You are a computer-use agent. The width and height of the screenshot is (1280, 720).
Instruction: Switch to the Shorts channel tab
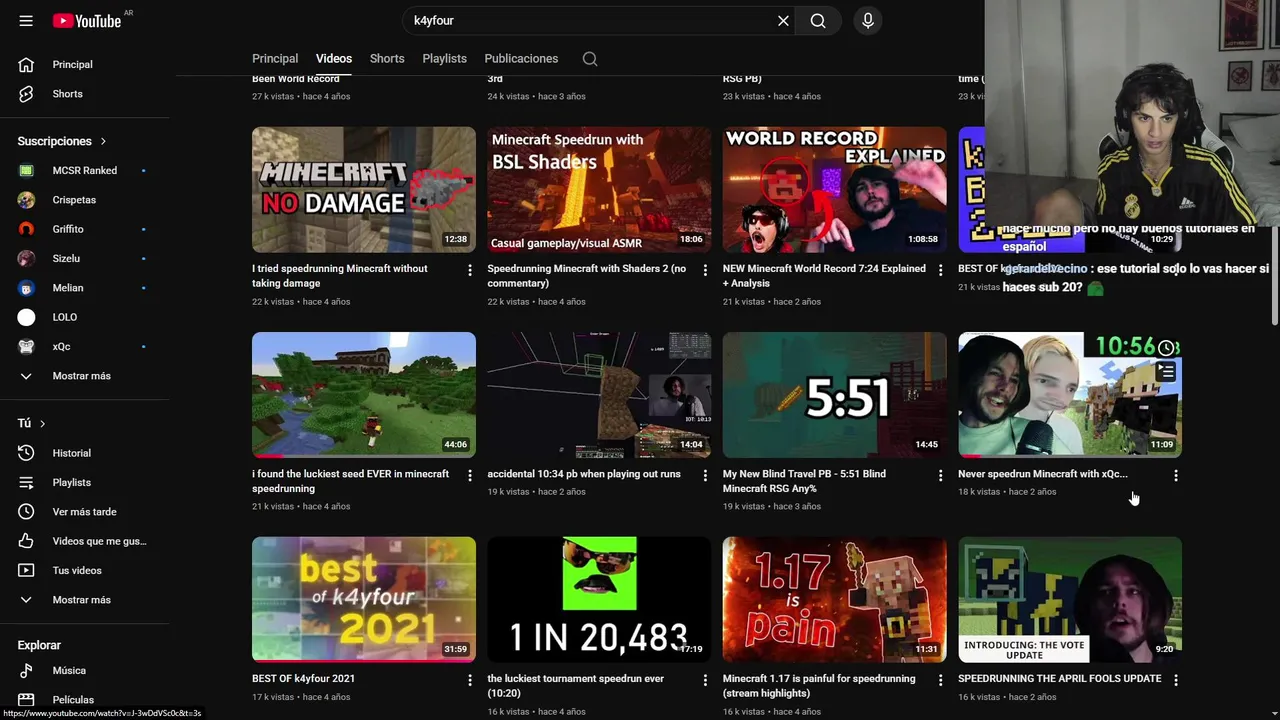pyautogui.click(x=387, y=59)
